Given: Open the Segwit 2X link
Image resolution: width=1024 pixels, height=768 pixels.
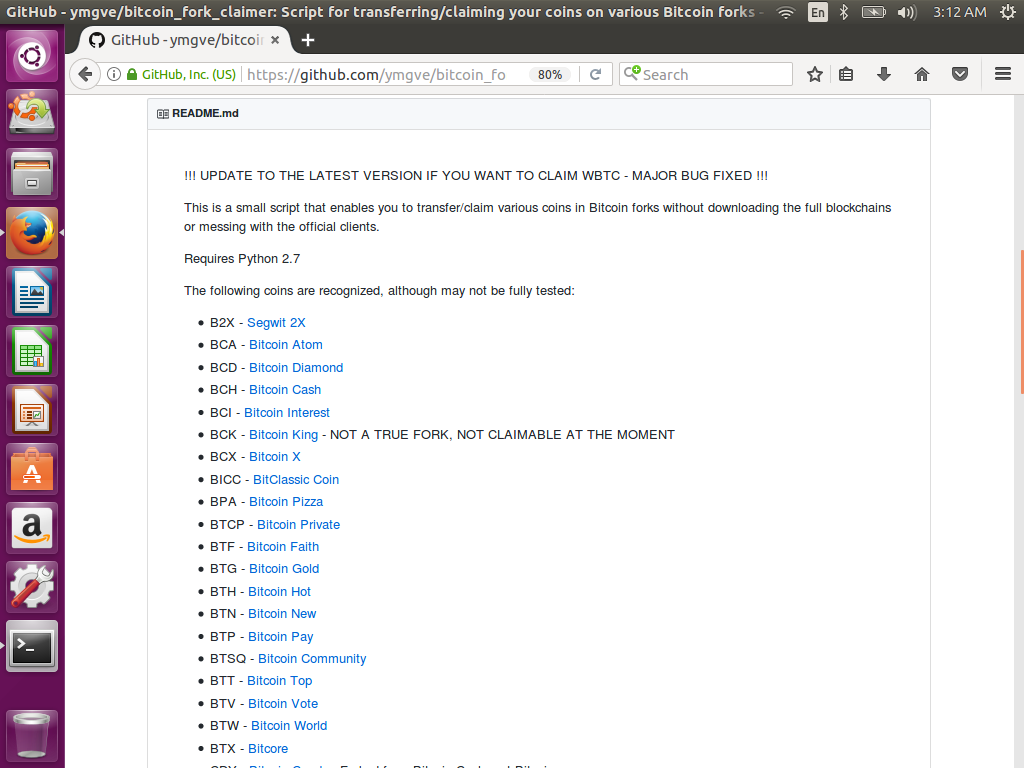Looking at the screenshot, I should 276,322.
